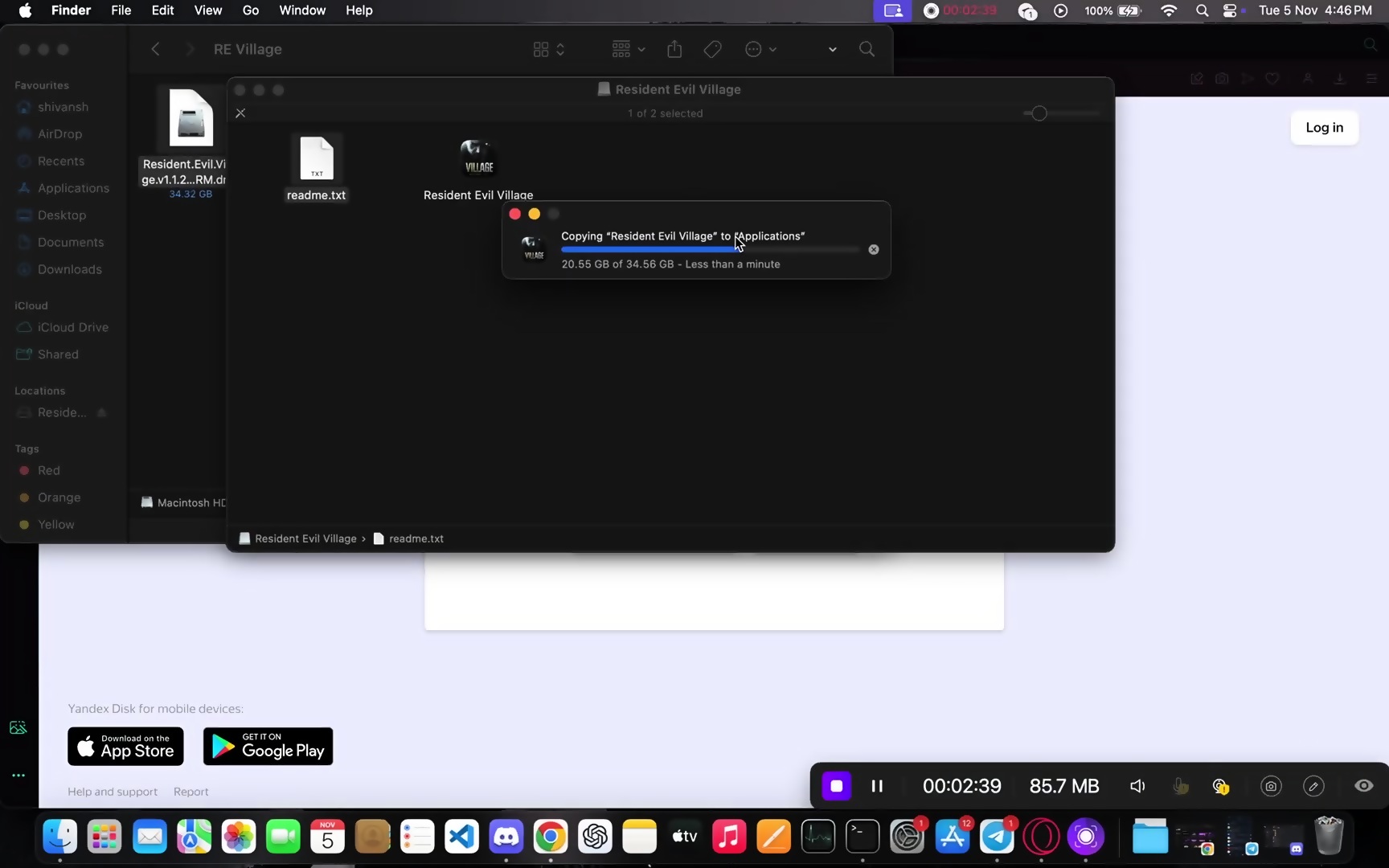1389x868 pixels.
Task: Toggle recorder bar visibility eye icon
Action: (x=1363, y=786)
